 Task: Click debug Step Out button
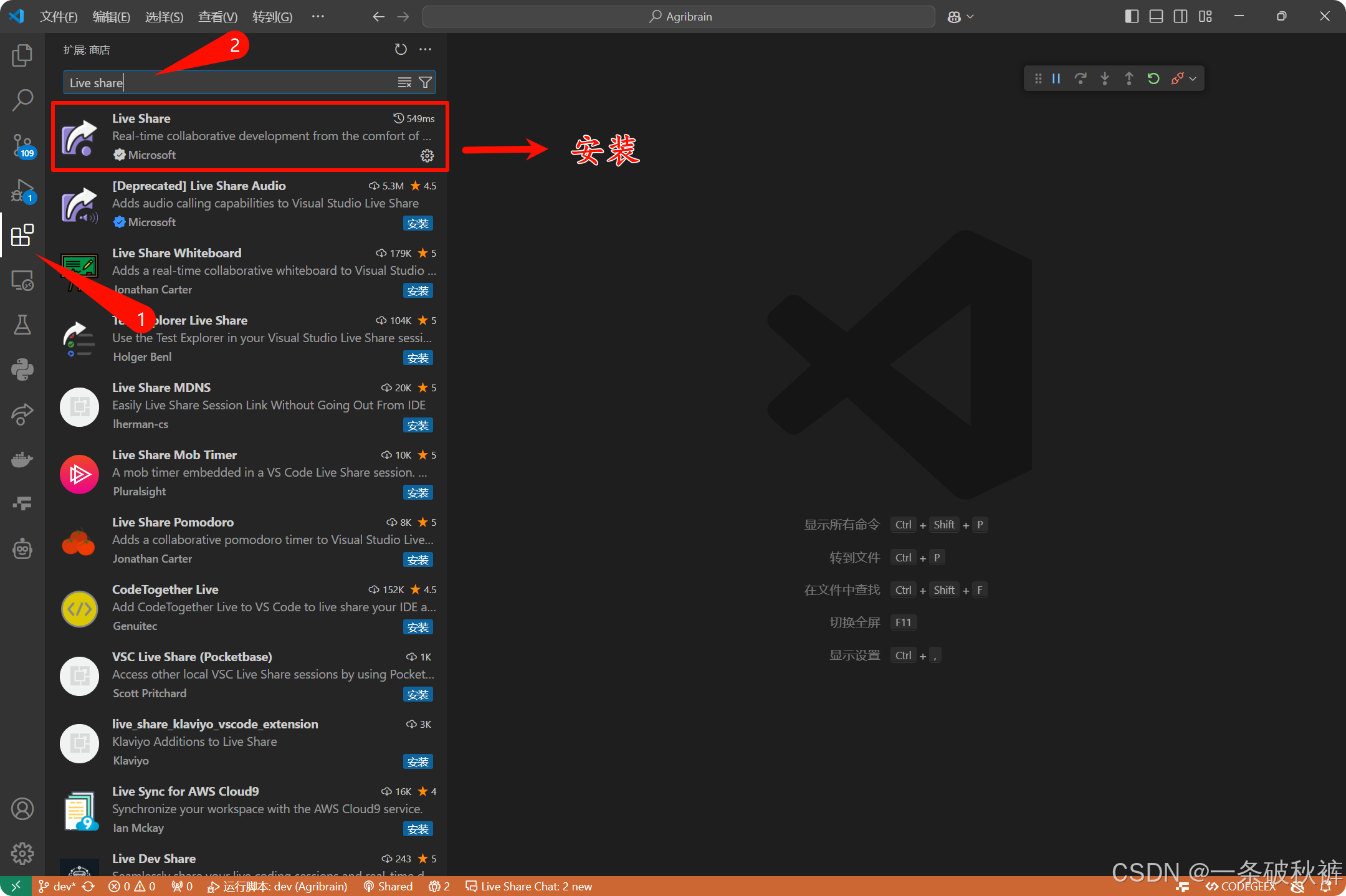(1129, 79)
